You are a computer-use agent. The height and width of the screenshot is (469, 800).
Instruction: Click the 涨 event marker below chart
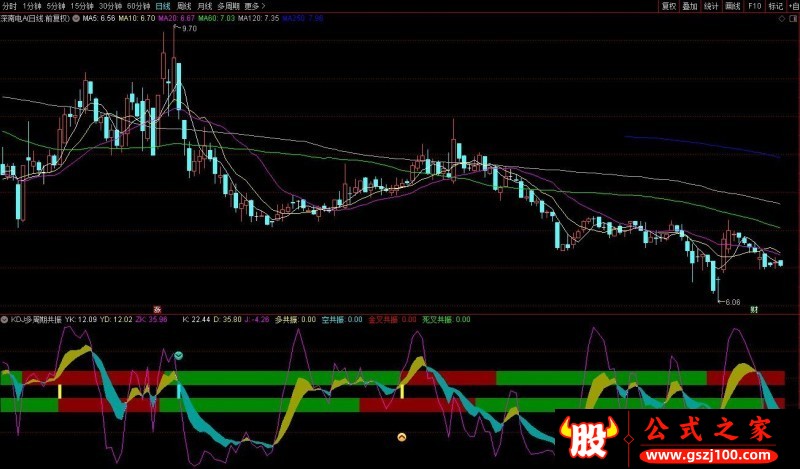pos(158,309)
